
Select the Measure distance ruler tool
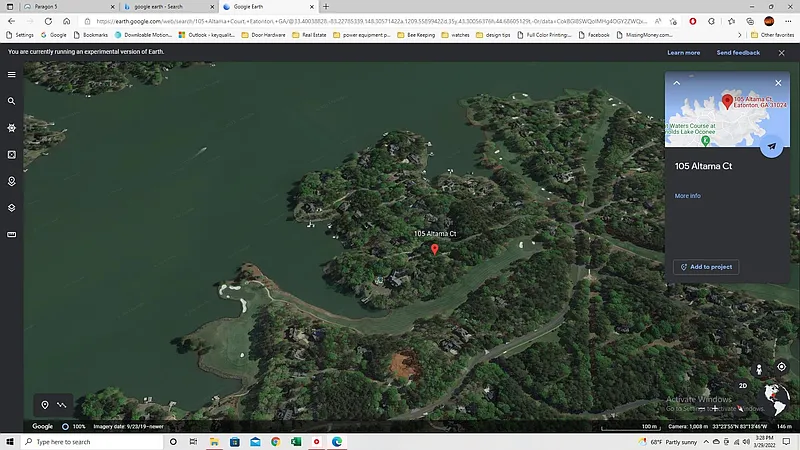tap(12, 235)
